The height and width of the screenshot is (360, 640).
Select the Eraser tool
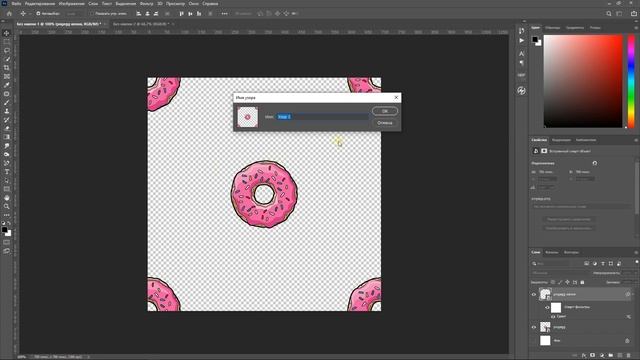[x=7, y=128]
